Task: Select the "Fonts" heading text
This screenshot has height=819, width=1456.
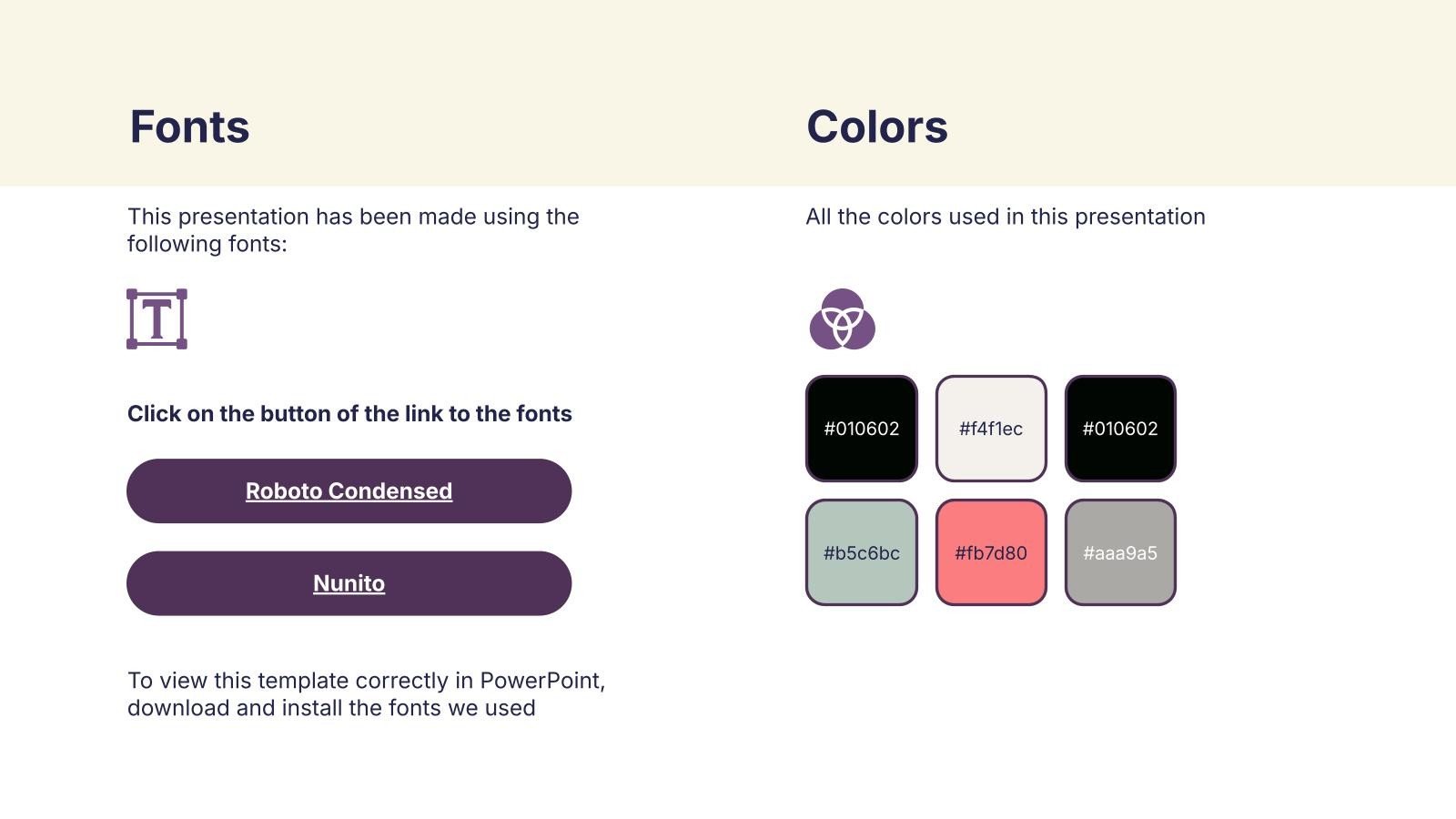Action: [x=189, y=126]
